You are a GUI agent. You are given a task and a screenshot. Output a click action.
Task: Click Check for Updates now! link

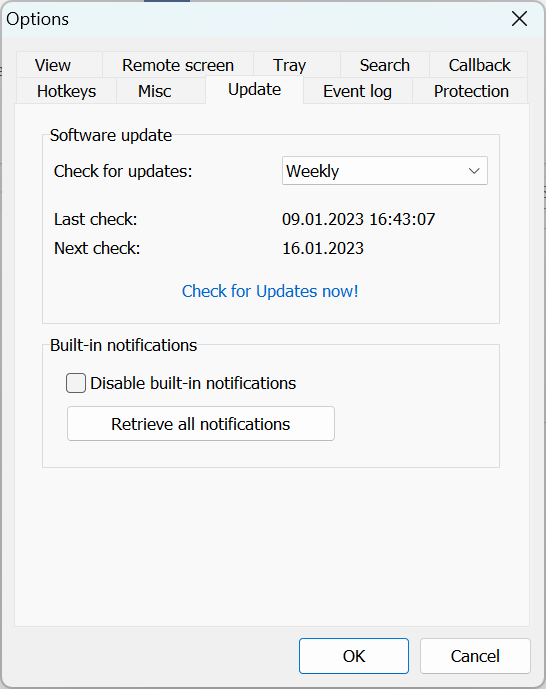(x=270, y=291)
